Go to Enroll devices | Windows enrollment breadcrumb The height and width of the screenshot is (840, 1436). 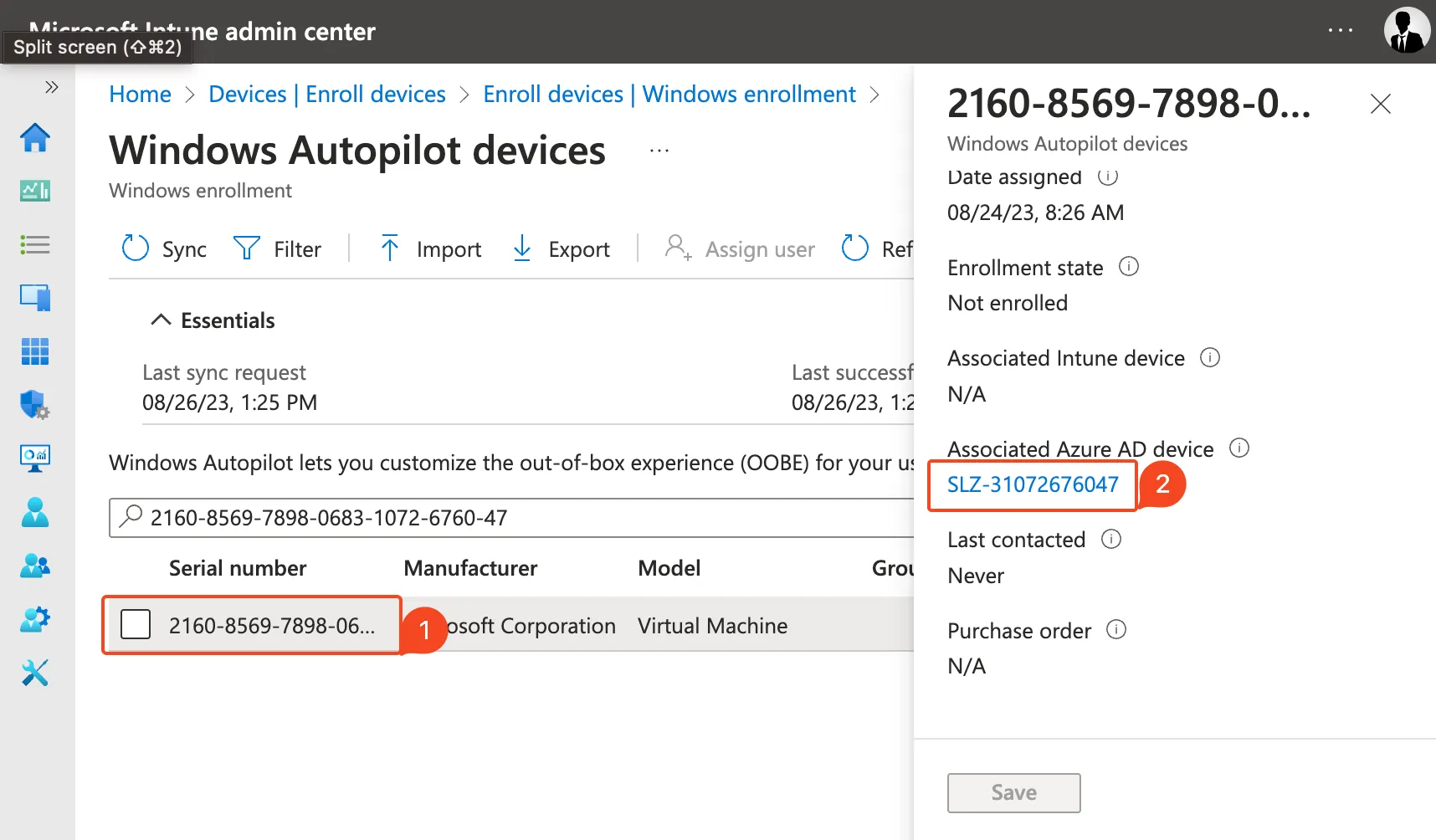coord(669,95)
